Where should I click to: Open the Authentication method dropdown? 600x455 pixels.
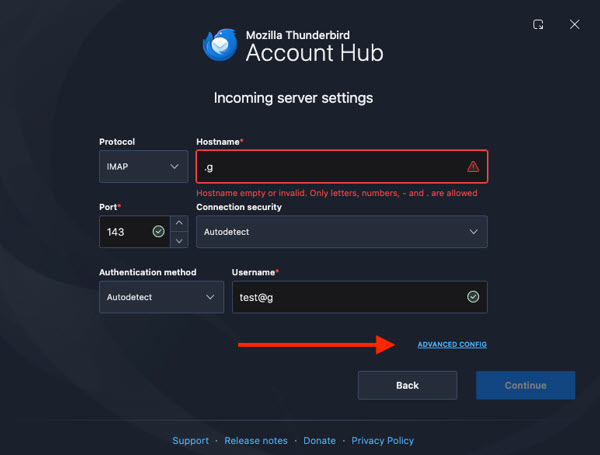click(x=161, y=297)
